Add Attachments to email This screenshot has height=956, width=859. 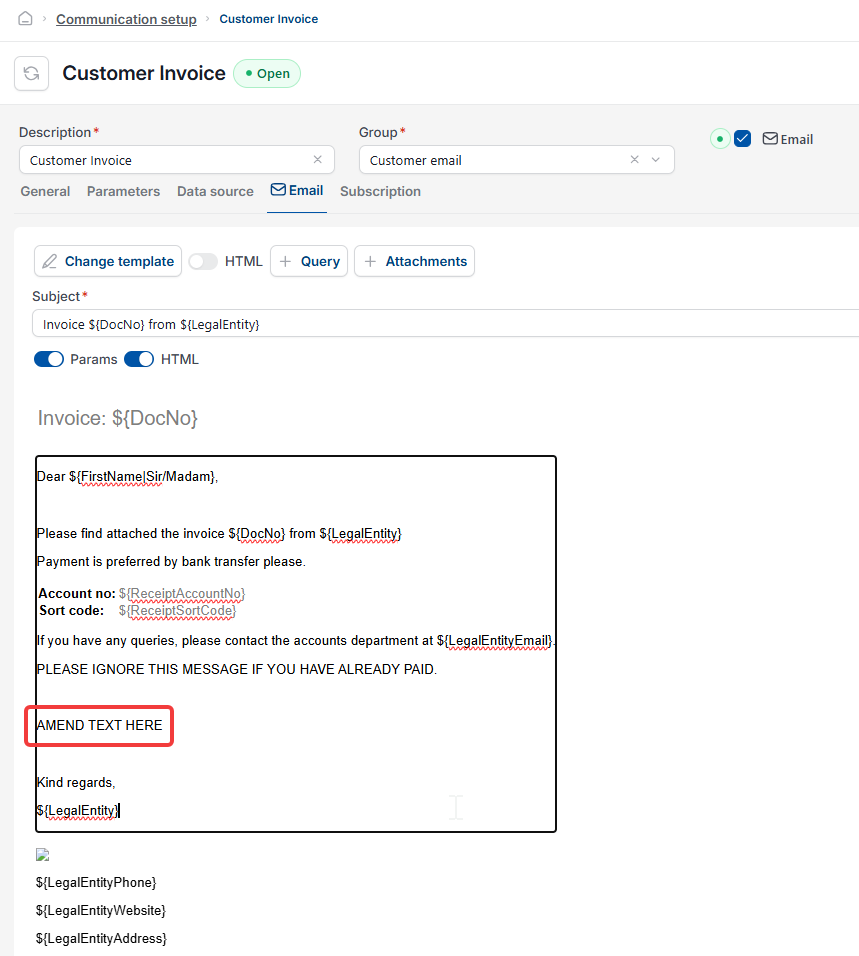click(415, 262)
